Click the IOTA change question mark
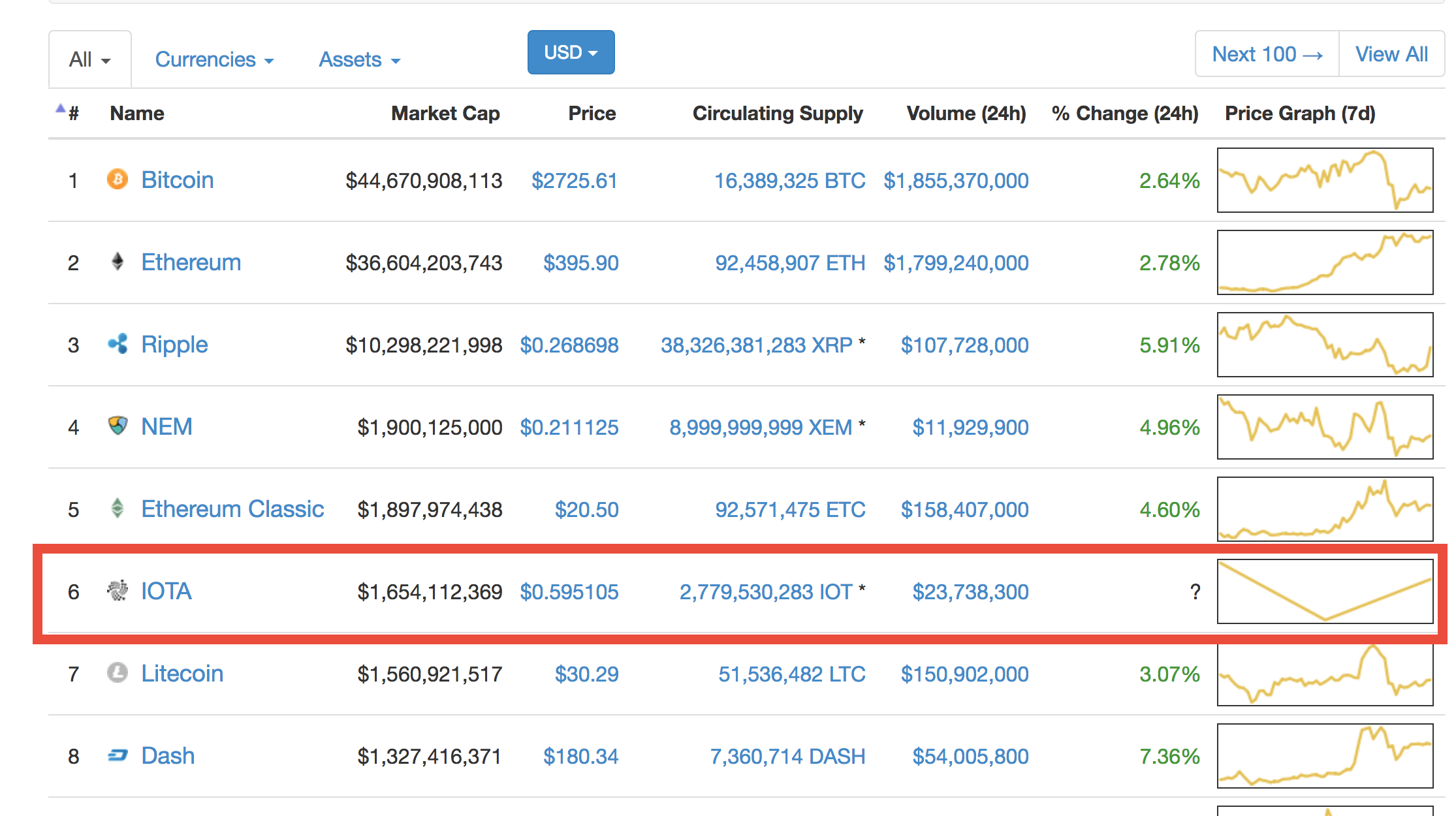 1195,592
